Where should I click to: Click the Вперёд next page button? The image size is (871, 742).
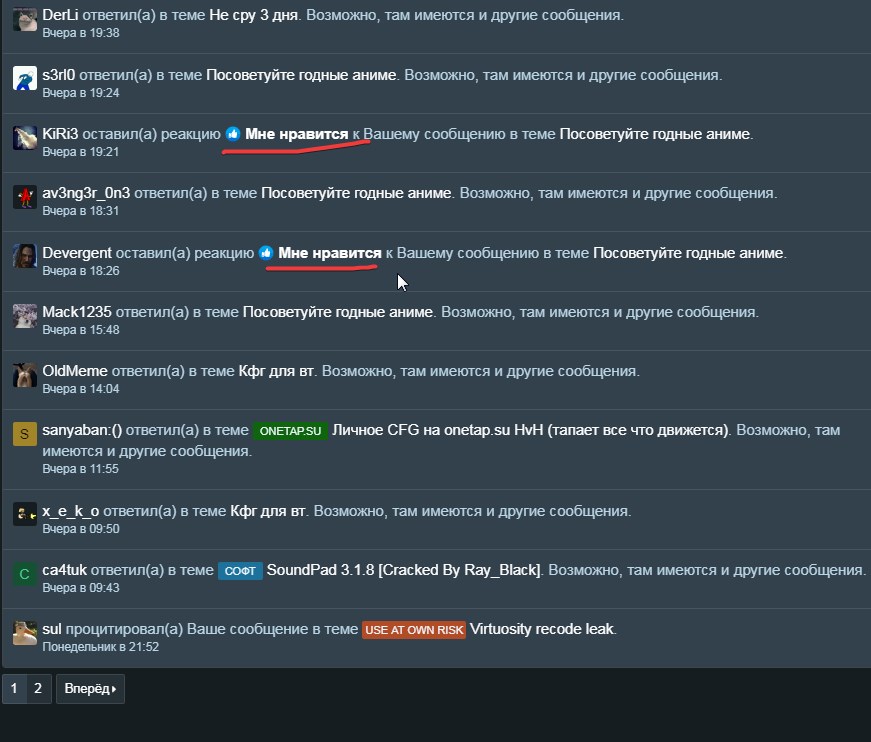coord(90,689)
